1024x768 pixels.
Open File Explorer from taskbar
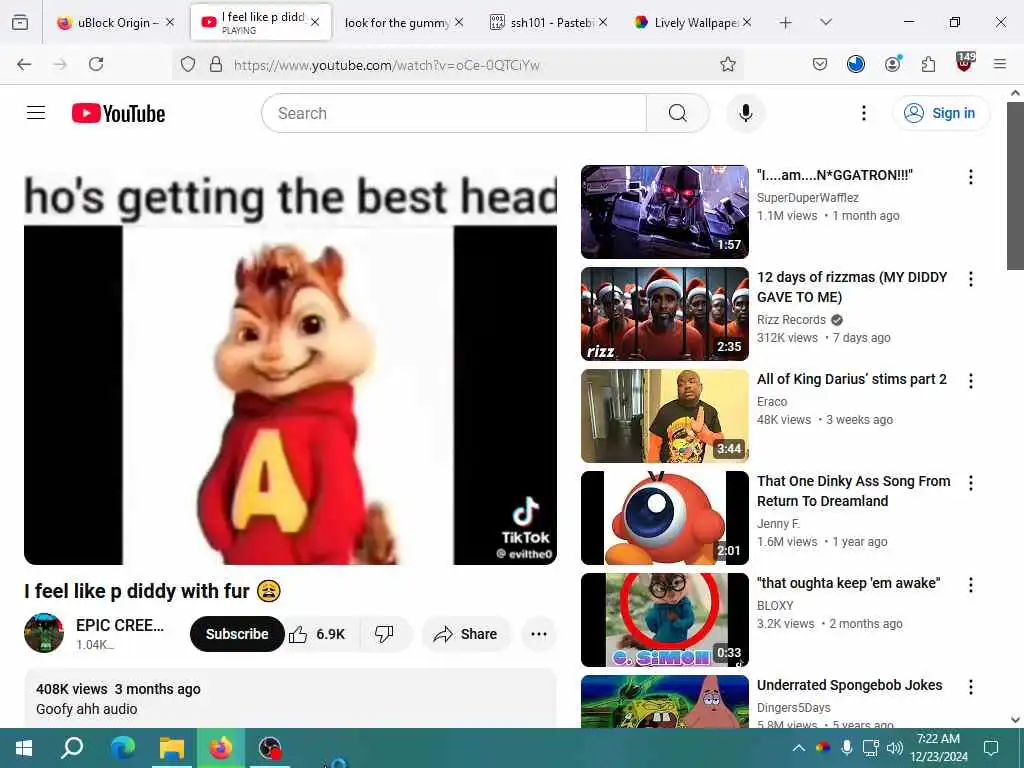point(172,748)
